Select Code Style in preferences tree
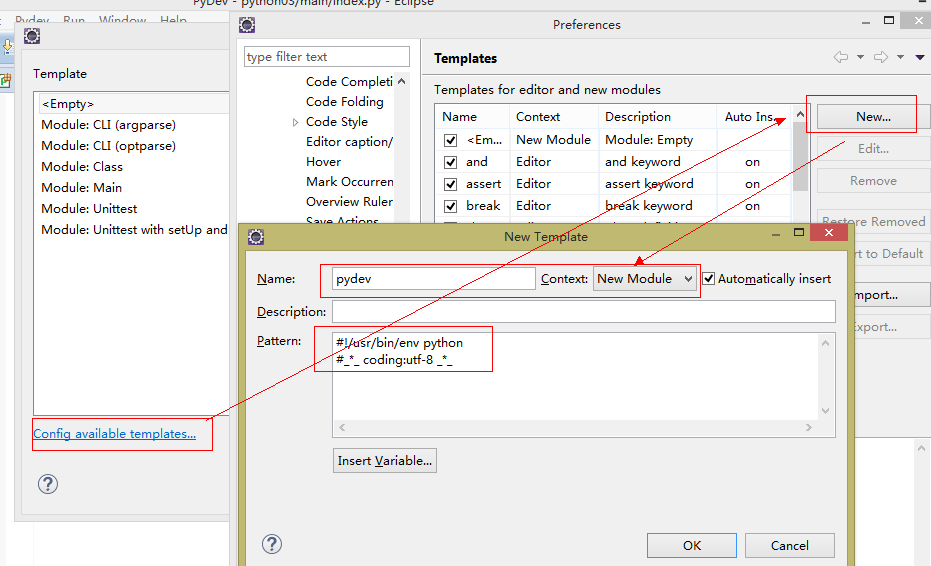The width and height of the screenshot is (931, 566). 337,122
